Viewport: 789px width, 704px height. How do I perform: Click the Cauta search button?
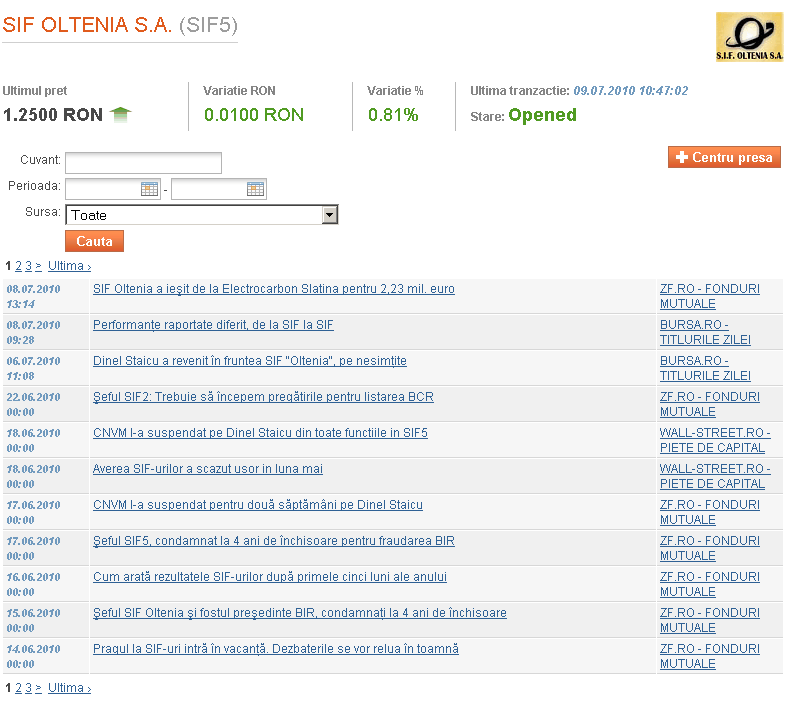(94, 241)
